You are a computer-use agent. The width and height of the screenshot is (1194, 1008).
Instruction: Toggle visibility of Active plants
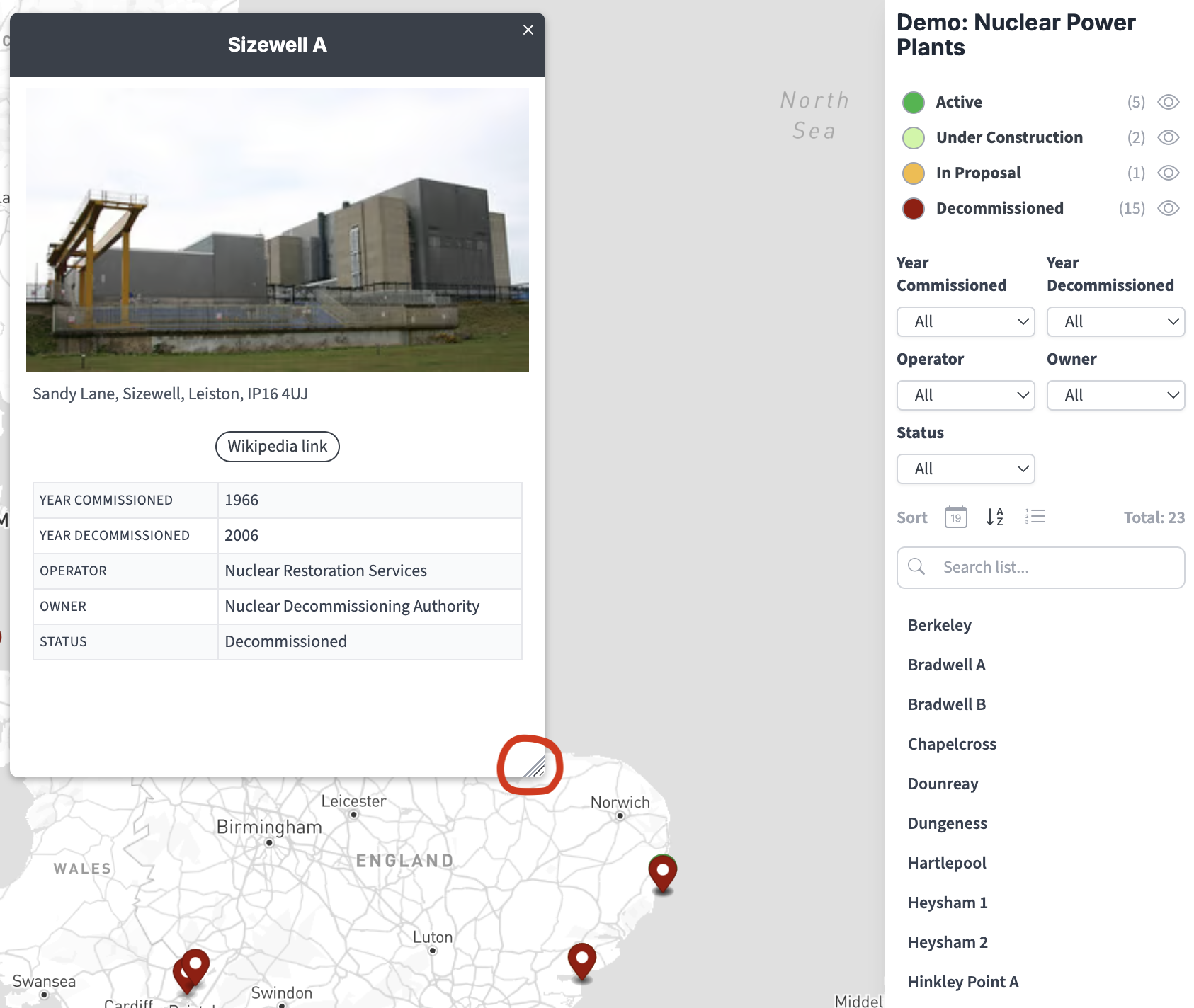click(x=1169, y=102)
